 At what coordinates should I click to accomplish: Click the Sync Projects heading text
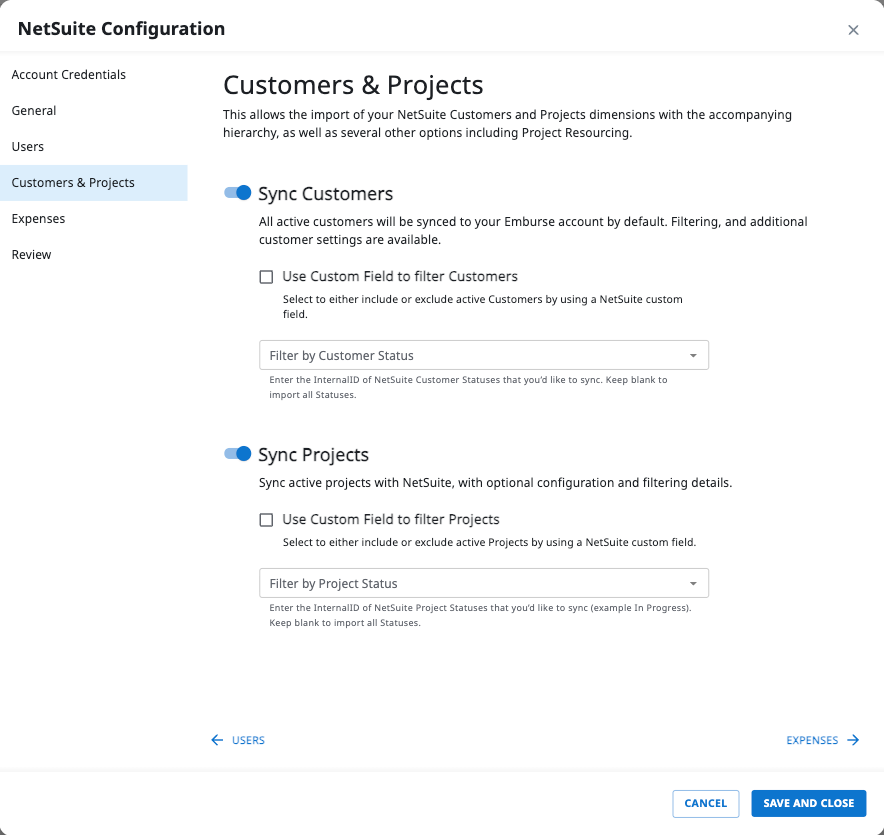pos(313,455)
